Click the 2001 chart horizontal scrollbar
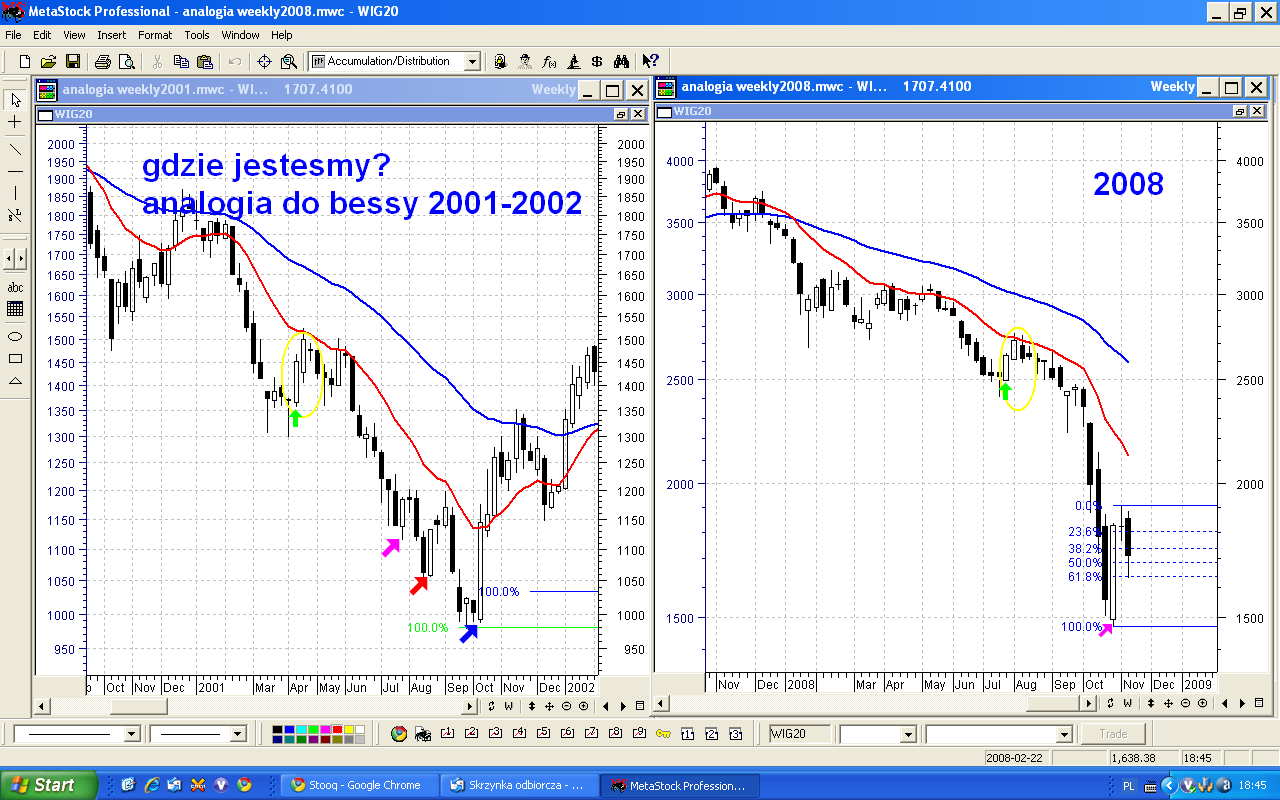Viewport: 1280px width, 800px height. [x=254, y=706]
